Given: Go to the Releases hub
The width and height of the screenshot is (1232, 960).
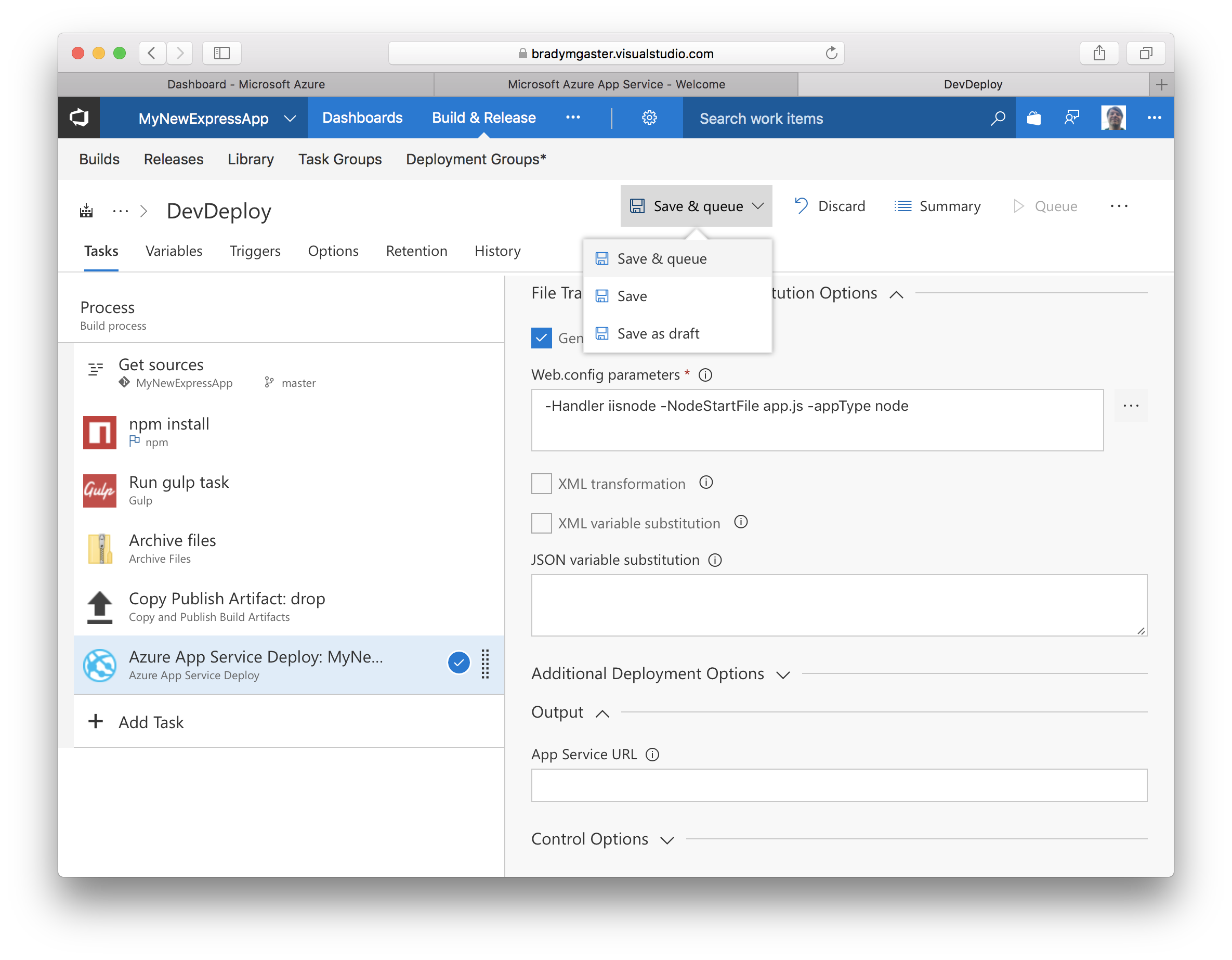Looking at the screenshot, I should point(173,159).
